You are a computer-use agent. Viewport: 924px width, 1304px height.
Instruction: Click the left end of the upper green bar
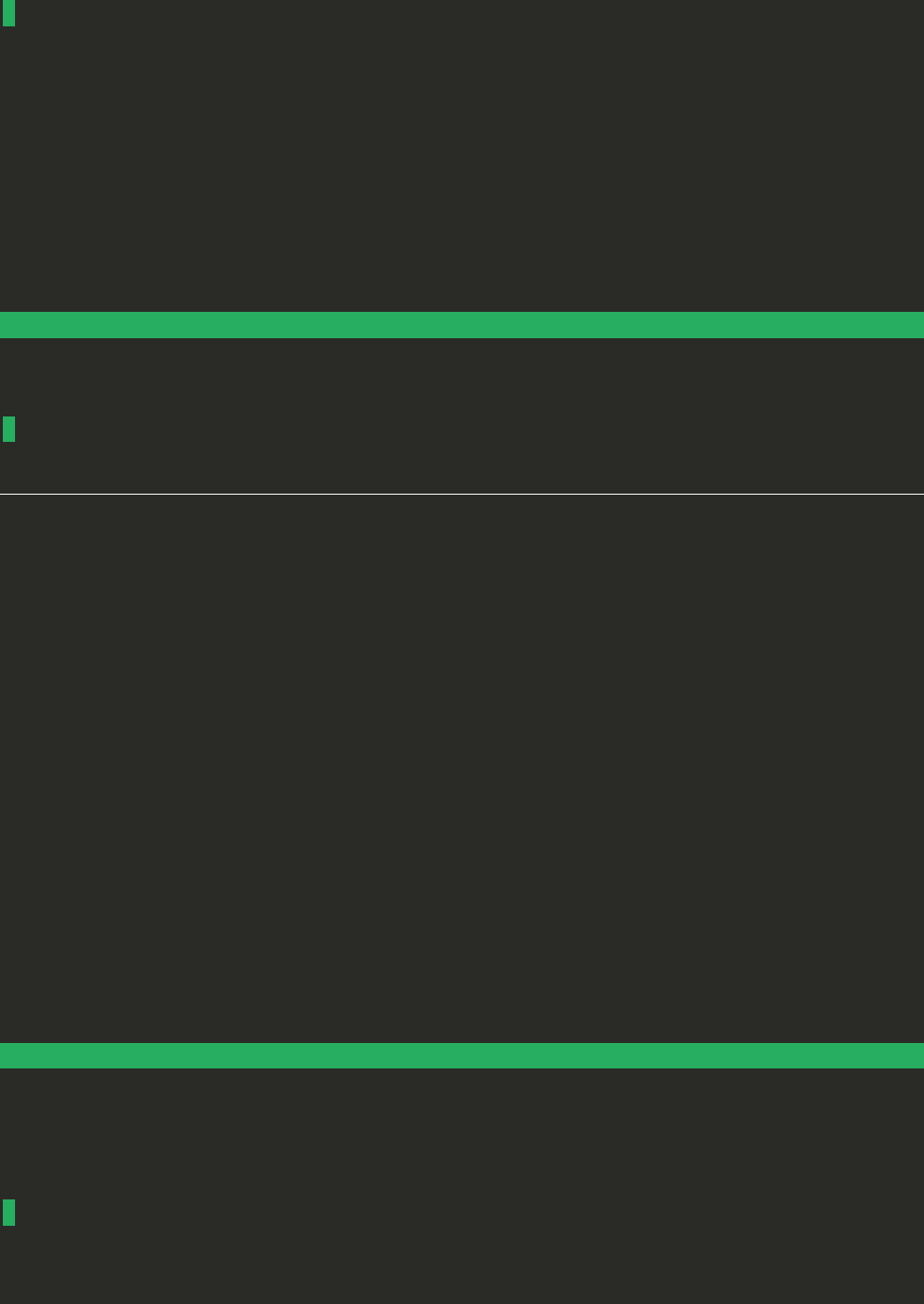tap(11, 325)
